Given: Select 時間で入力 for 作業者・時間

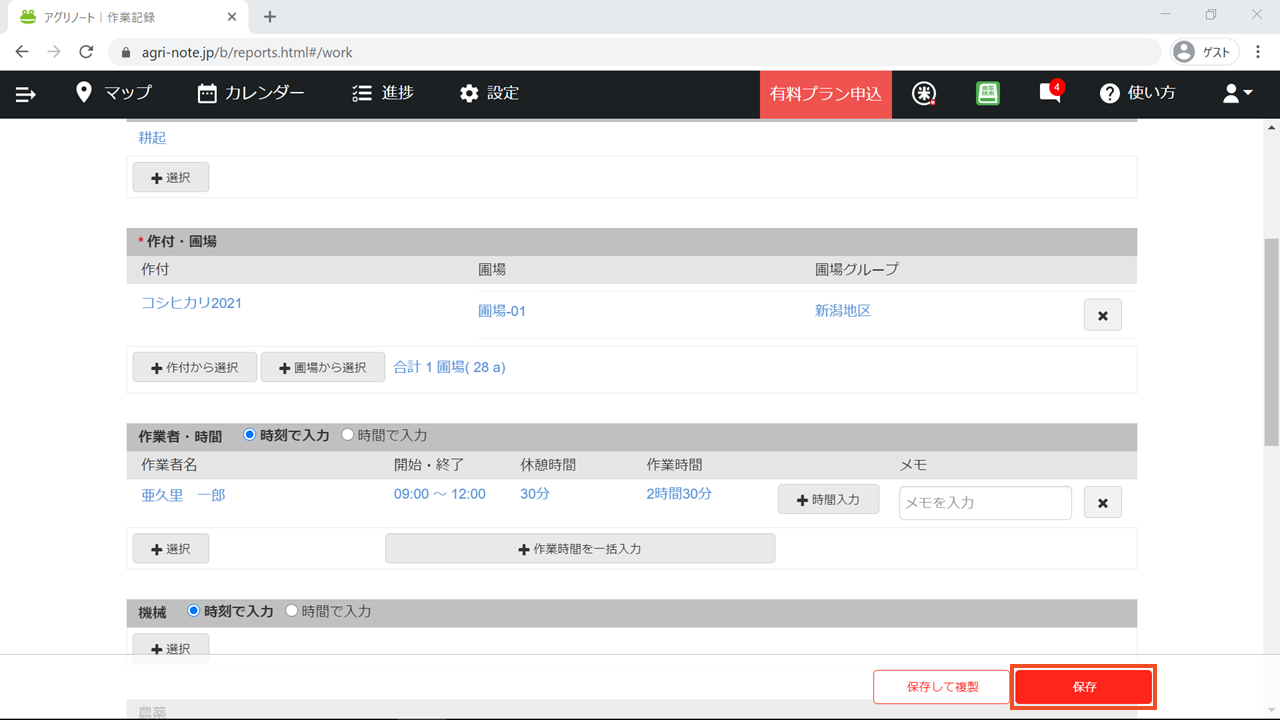Looking at the screenshot, I should point(348,435).
